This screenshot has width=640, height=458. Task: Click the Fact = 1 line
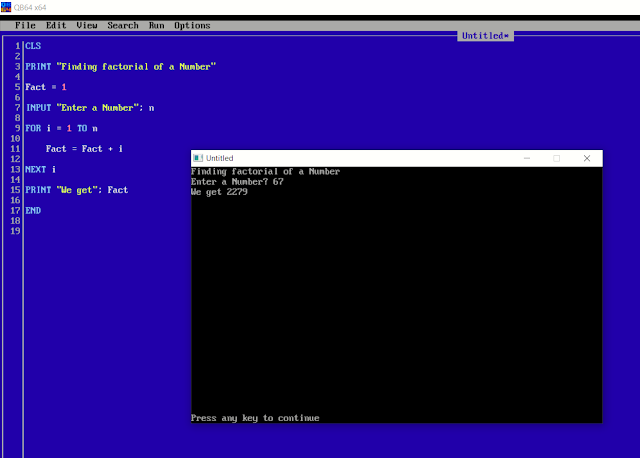point(46,87)
